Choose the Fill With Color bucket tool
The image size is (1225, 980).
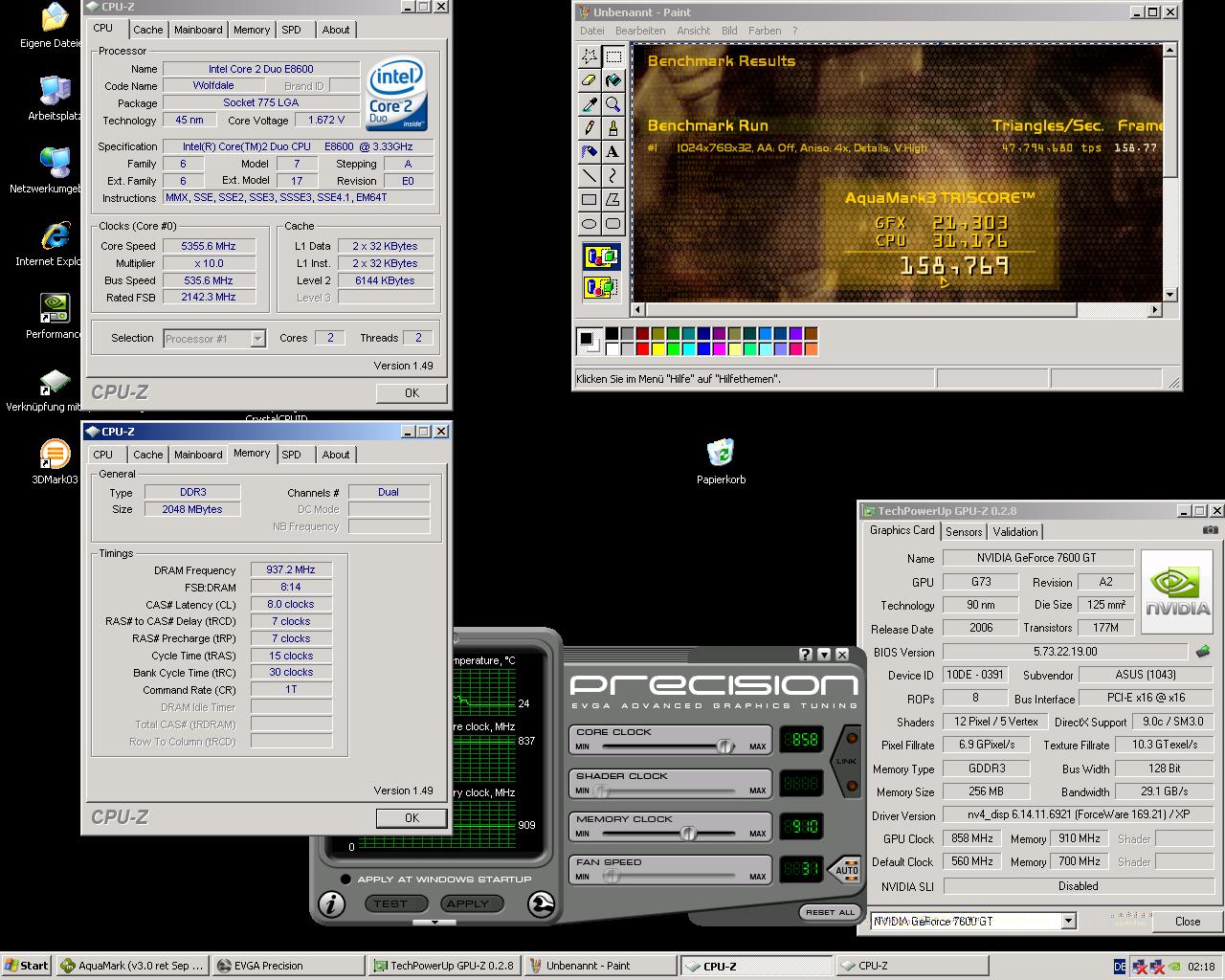tap(613, 80)
